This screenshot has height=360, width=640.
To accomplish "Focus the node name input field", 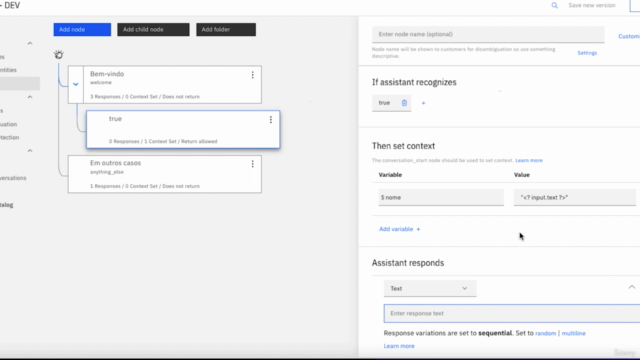I will coord(488,34).
